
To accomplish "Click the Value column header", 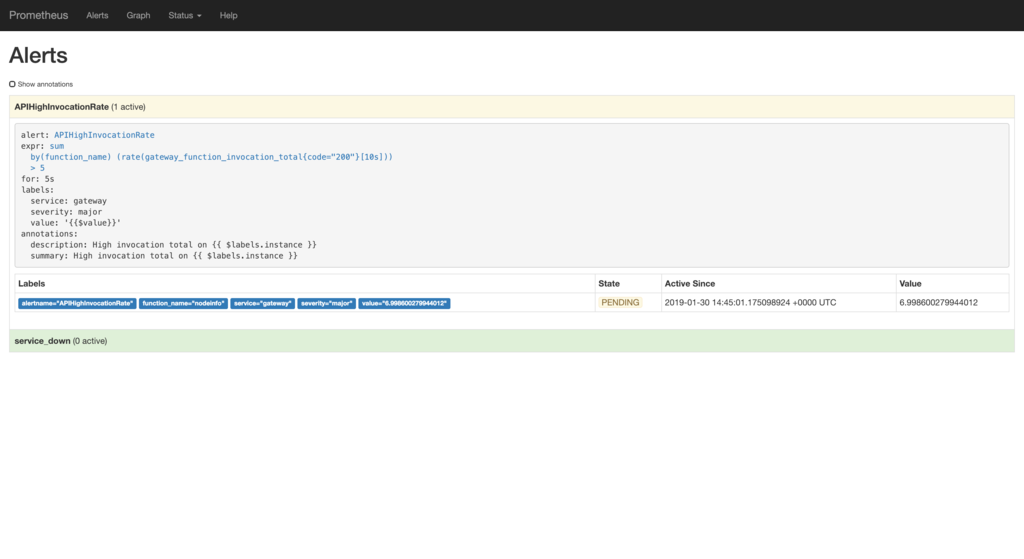I will (910, 283).
